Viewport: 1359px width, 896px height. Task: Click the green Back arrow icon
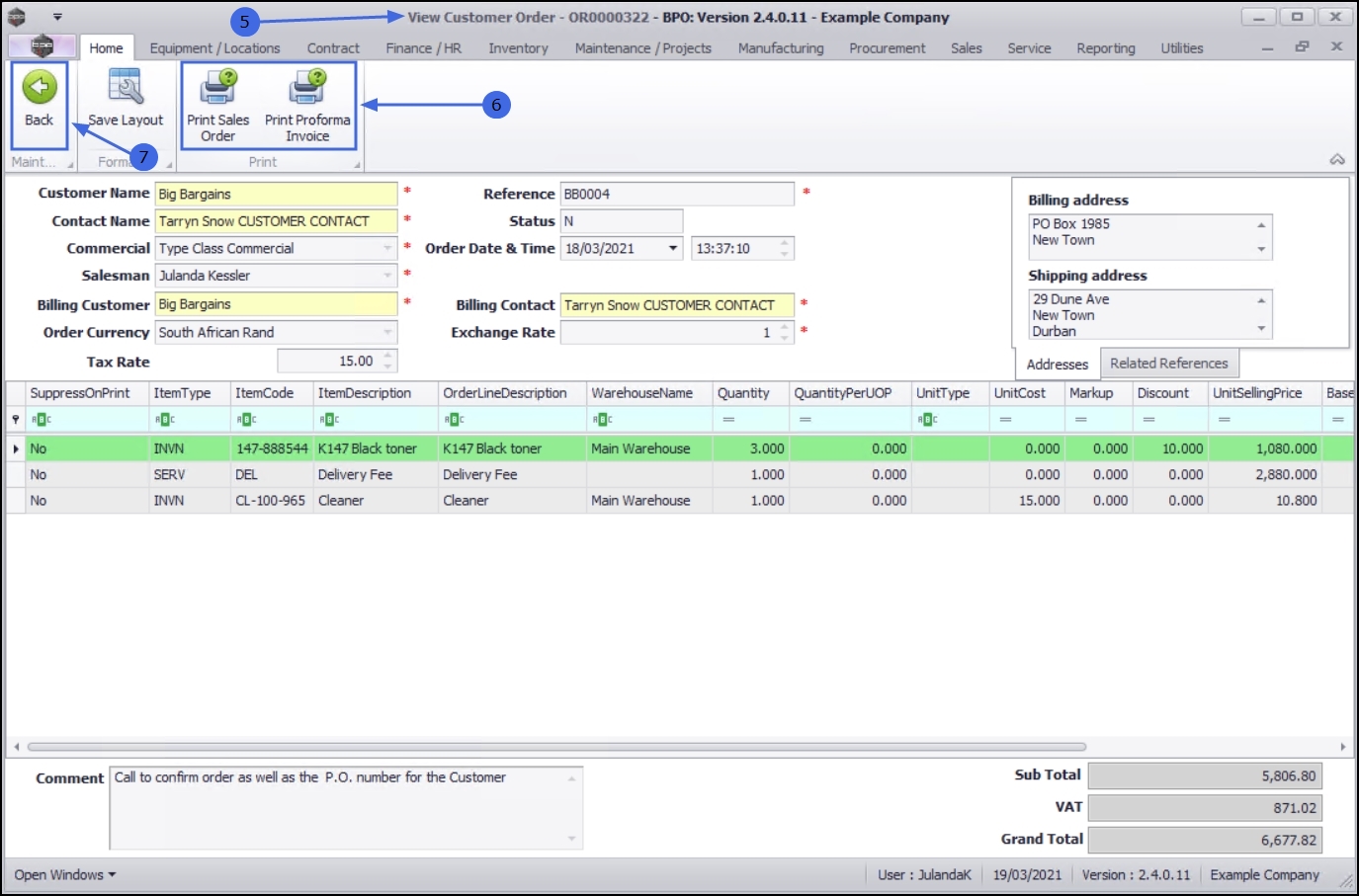click(40, 87)
